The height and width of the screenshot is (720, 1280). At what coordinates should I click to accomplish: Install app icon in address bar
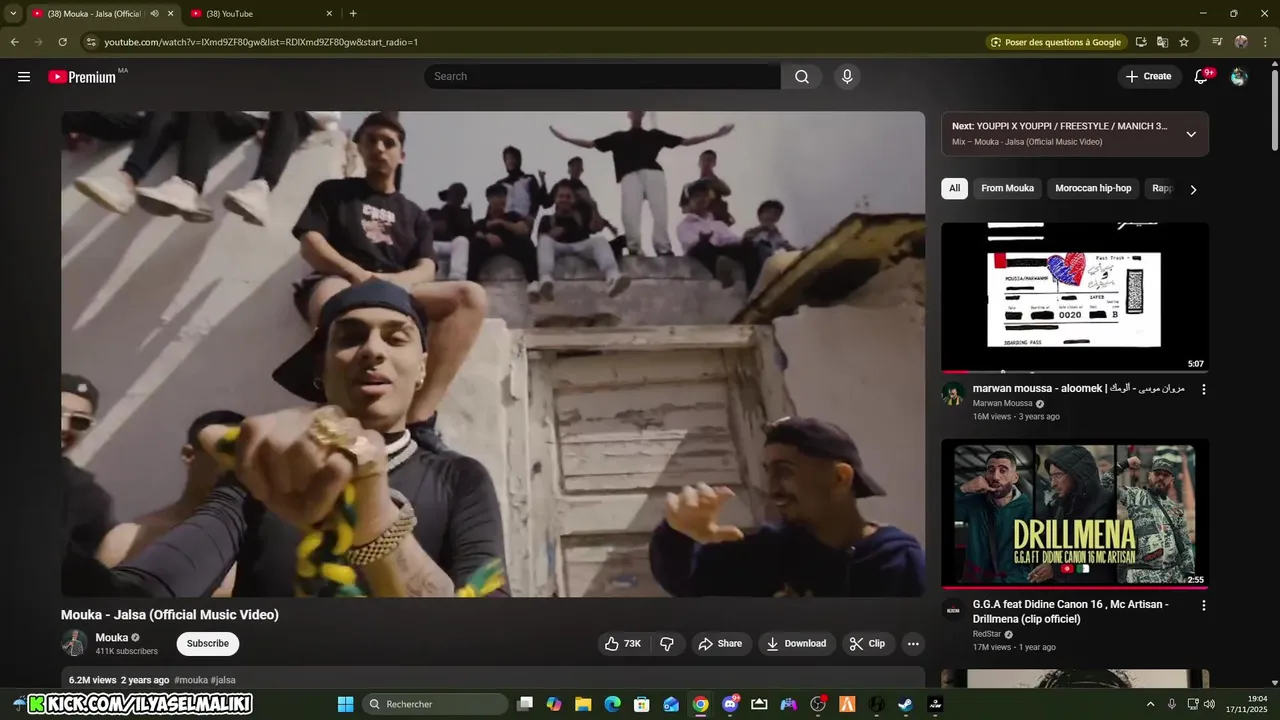1141,42
